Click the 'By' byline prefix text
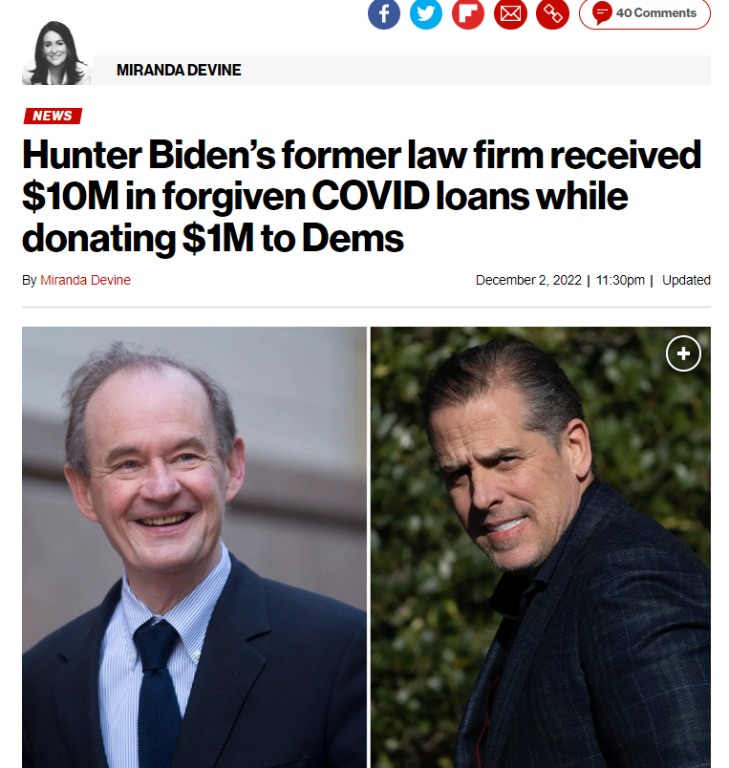The image size is (729, 768). pyautogui.click(x=29, y=280)
